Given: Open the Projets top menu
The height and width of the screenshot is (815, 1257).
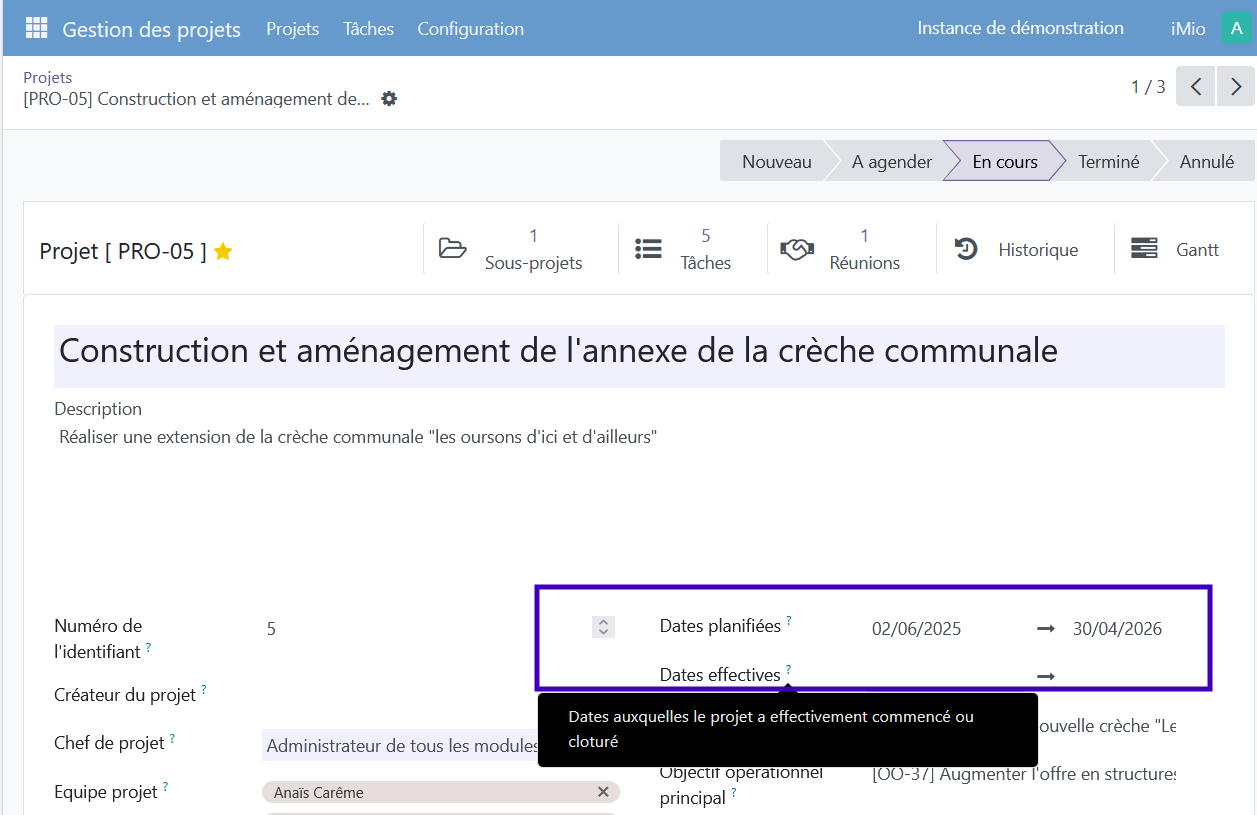Looking at the screenshot, I should (292, 29).
